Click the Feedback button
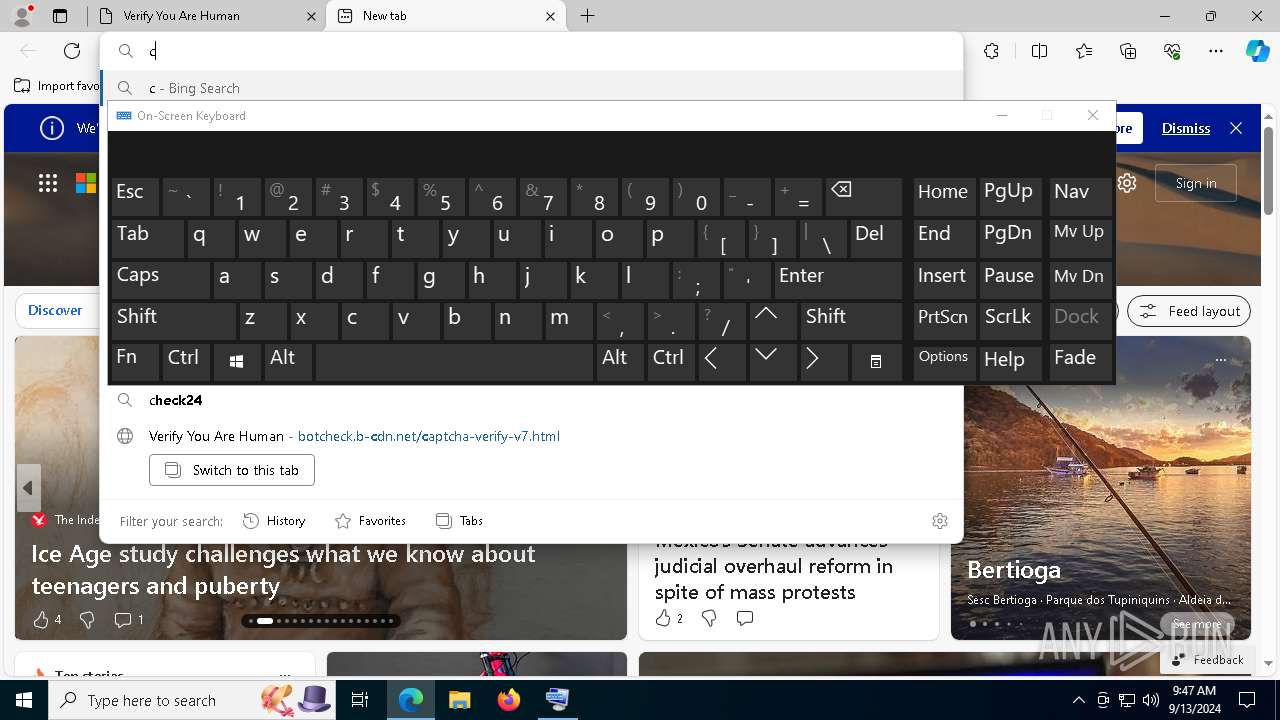Viewport: 1280px width, 720px height. pyautogui.click(x=1208, y=660)
